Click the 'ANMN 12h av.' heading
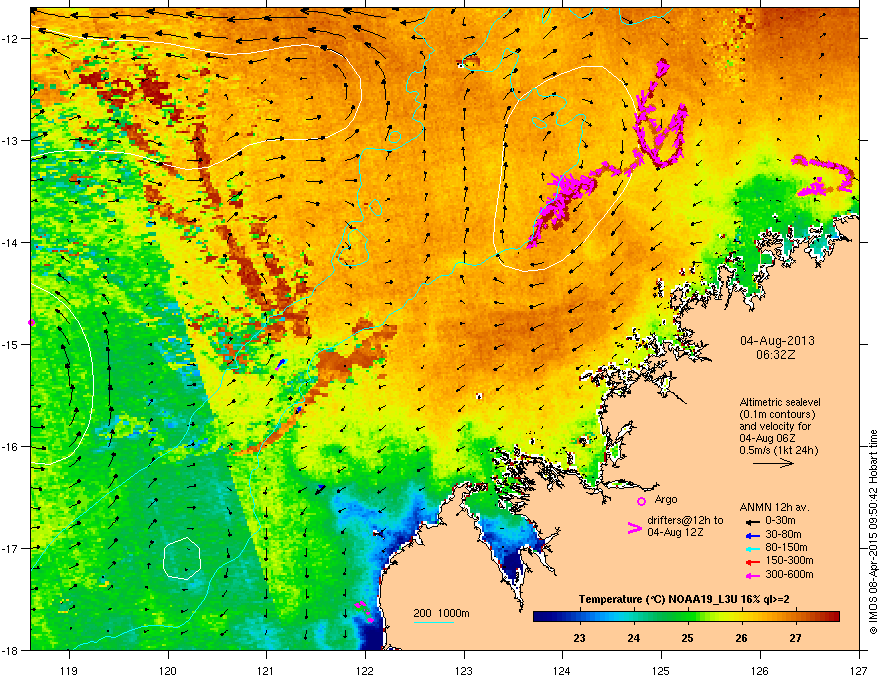The width and height of the screenshot is (880, 680). click(774, 507)
